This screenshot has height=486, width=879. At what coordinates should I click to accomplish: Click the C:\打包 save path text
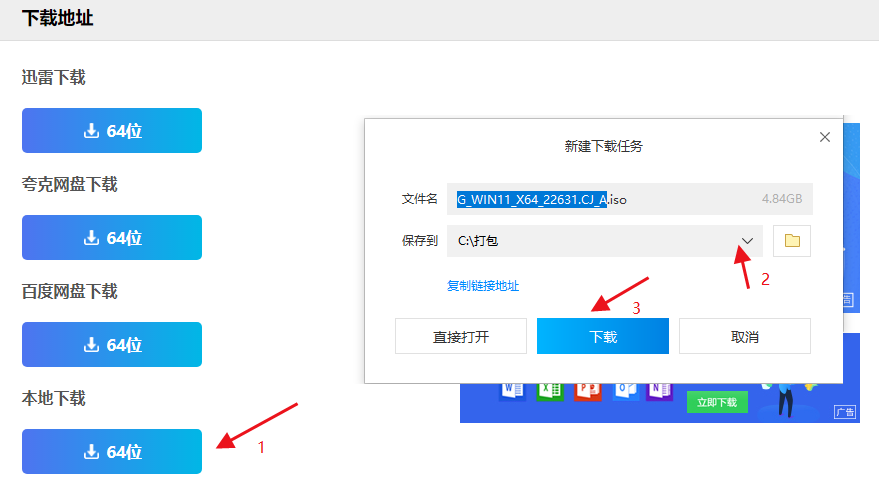478,241
